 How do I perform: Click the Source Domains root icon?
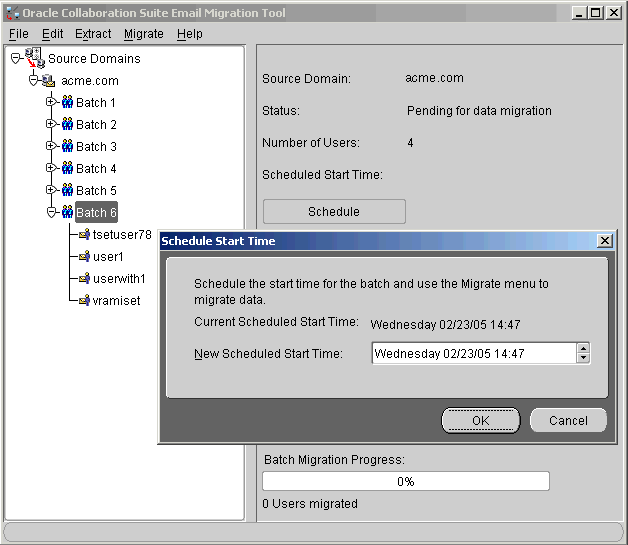click(x=35, y=58)
